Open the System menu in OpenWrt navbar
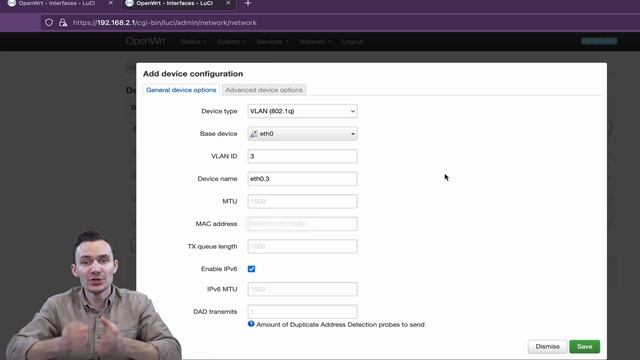The height and width of the screenshot is (360, 640). pyautogui.click(x=231, y=42)
